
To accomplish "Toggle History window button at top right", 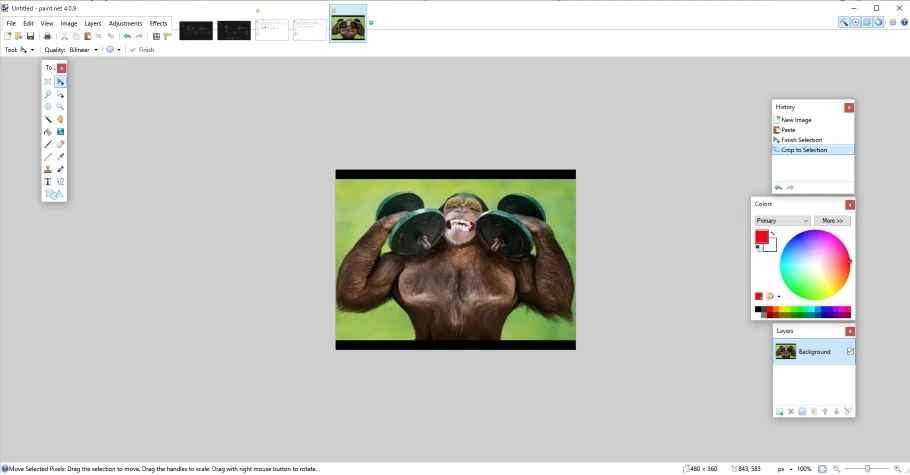I will pyautogui.click(x=855, y=22).
